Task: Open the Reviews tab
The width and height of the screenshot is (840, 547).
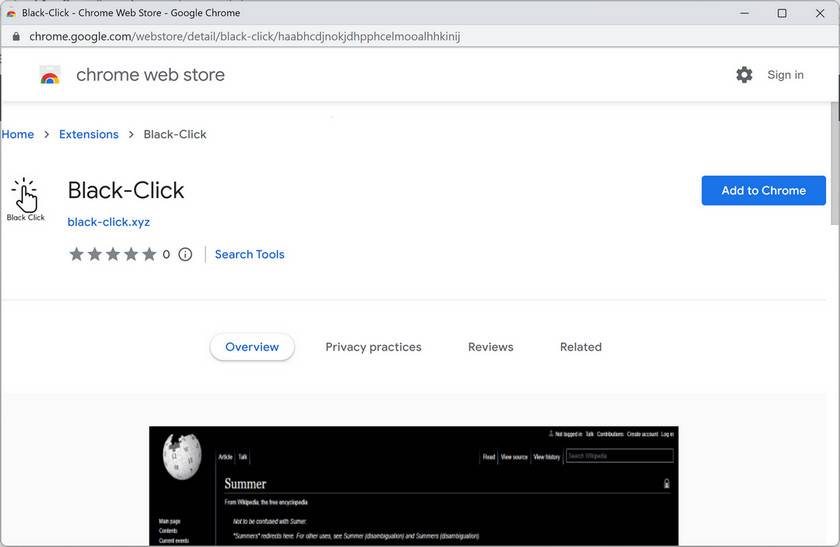Action: click(490, 347)
